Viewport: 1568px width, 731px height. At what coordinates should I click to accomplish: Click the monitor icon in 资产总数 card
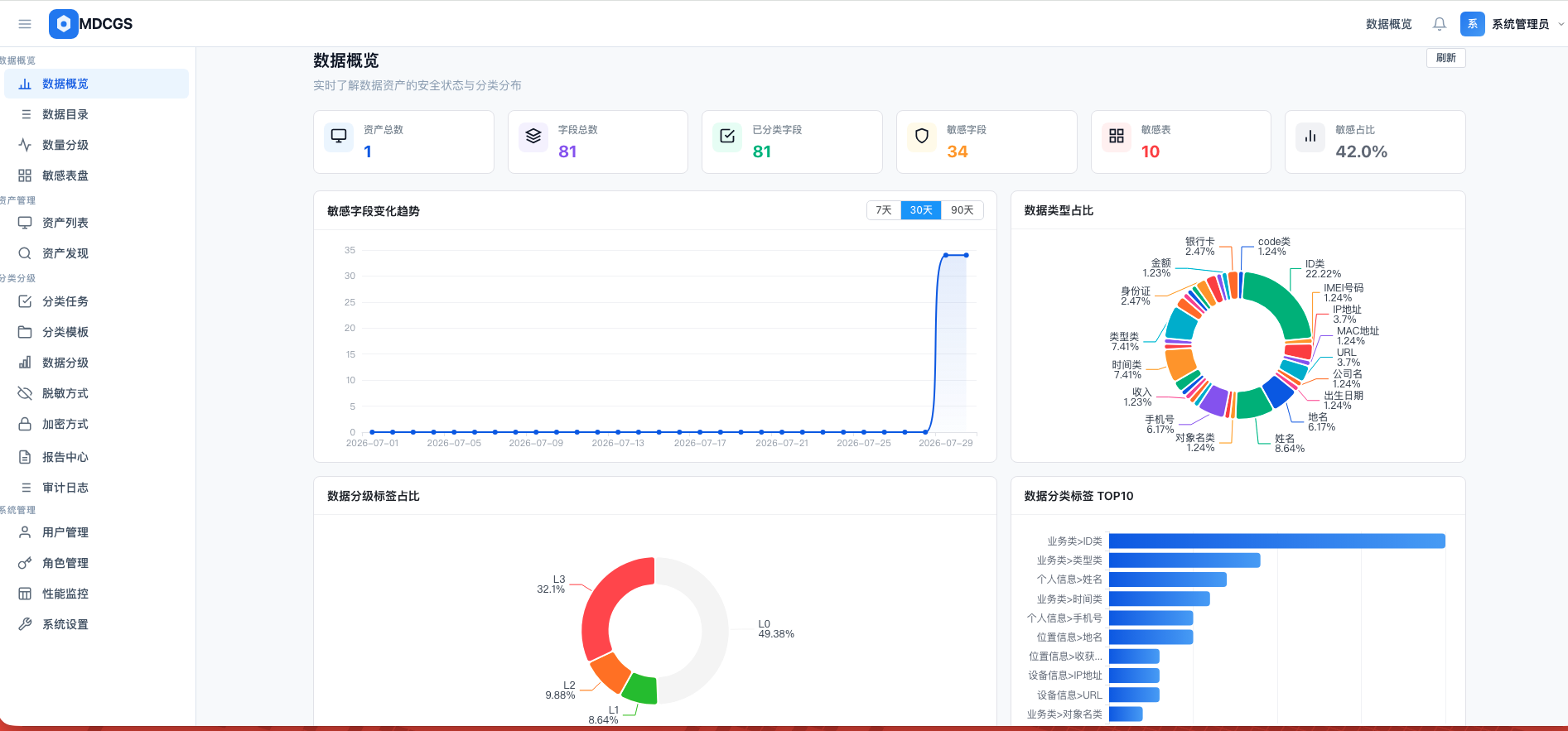(x=339, y=137)
